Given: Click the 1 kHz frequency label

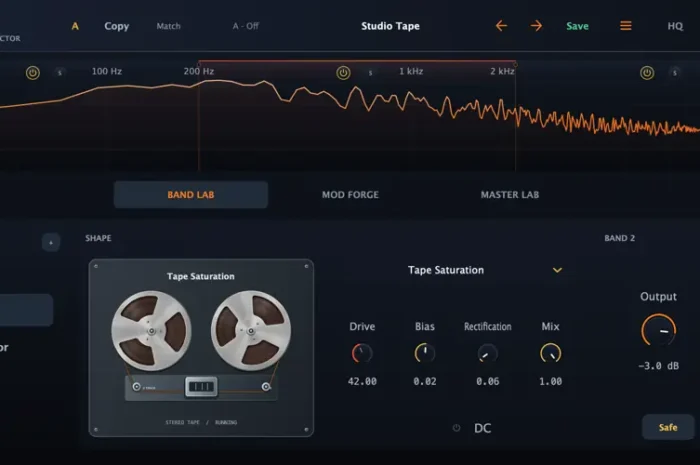Looking at the screenshot, I should [411, 71].
